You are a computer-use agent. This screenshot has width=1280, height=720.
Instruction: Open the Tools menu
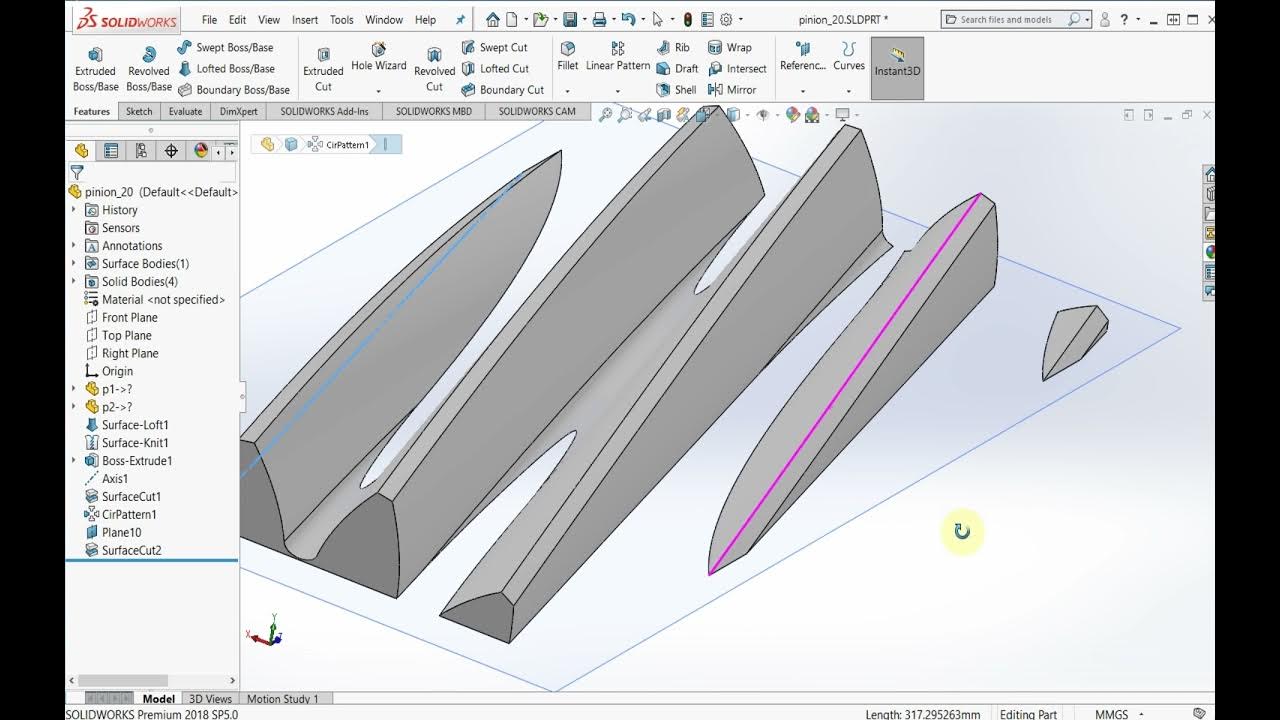[342, 19]
